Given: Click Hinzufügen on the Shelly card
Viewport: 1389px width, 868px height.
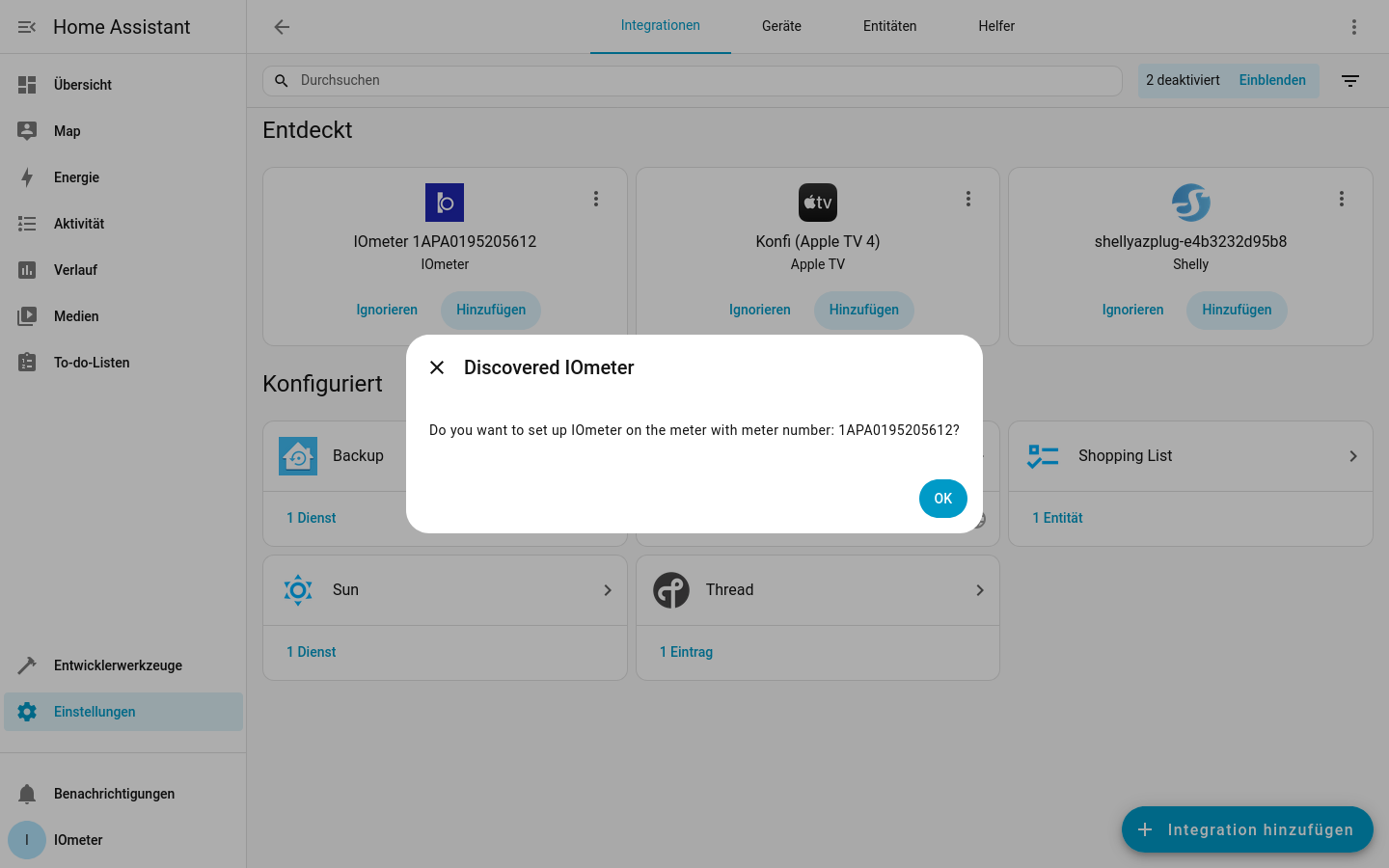Looking at the screenshot, I should [x=1237, y=310].
